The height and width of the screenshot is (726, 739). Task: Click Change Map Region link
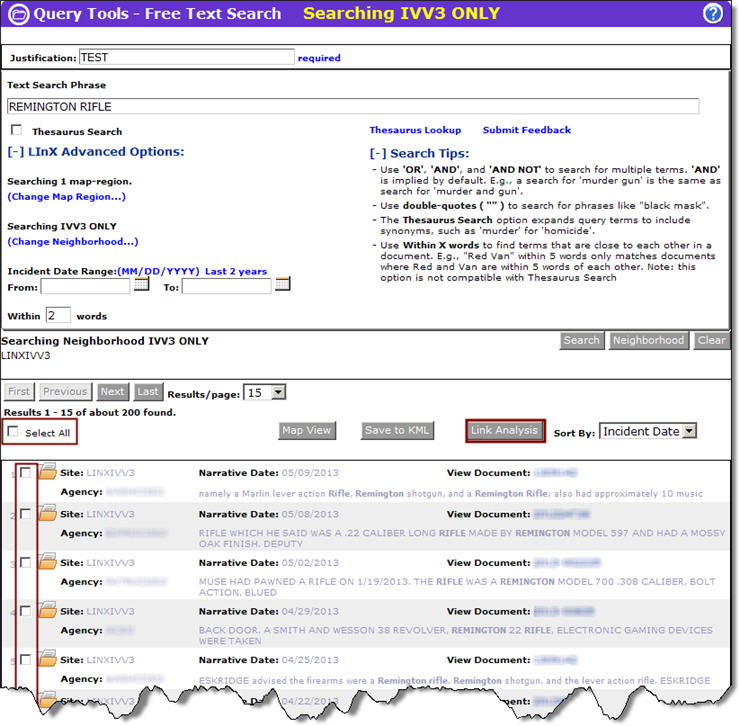(x=66, y=197)
